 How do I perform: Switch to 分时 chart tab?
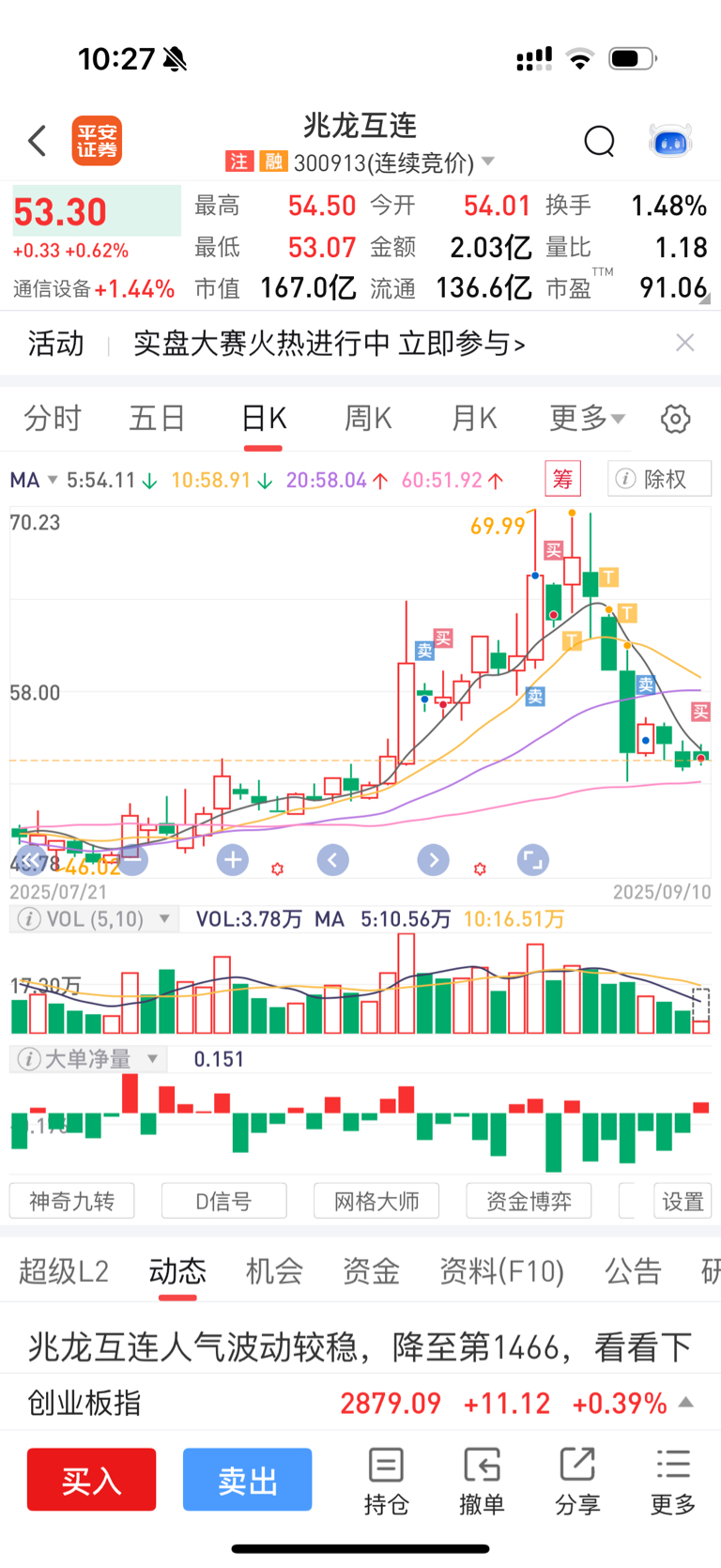pyautogui.click(x=53, y=418)
